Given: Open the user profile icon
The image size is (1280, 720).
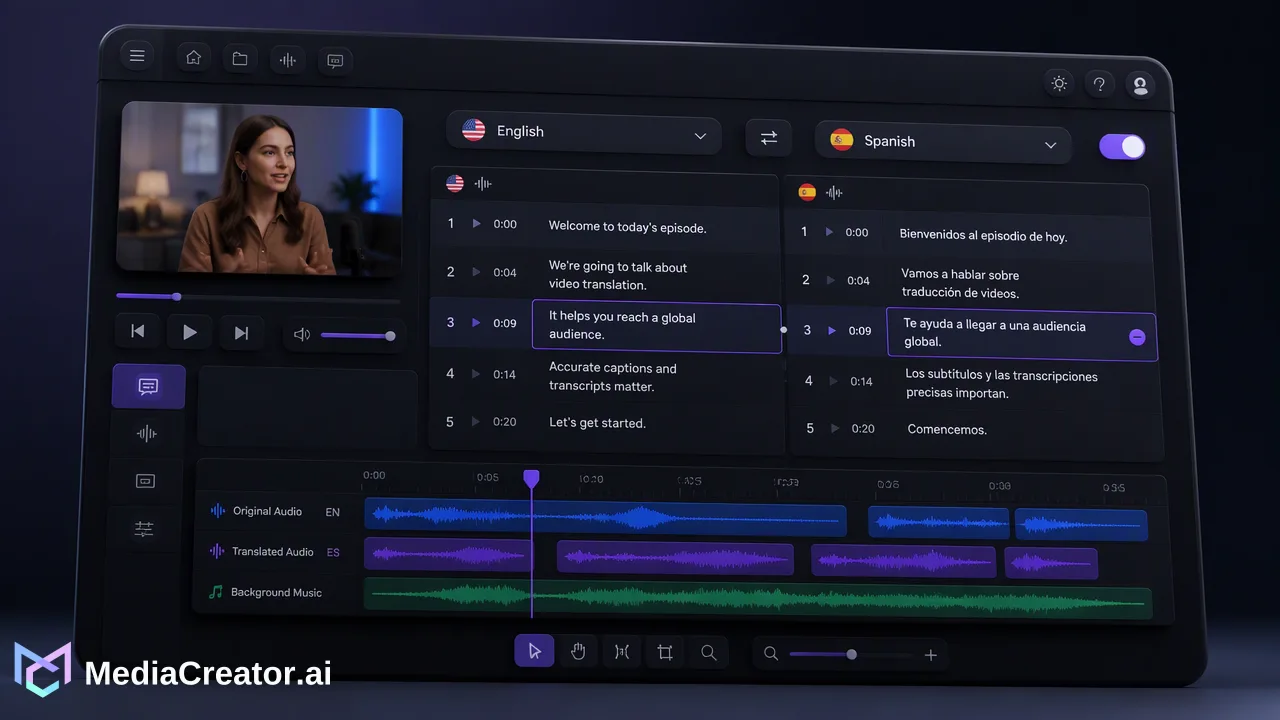Looking at the screenshot, I should pyautogui.click(x=1139, y=86).
